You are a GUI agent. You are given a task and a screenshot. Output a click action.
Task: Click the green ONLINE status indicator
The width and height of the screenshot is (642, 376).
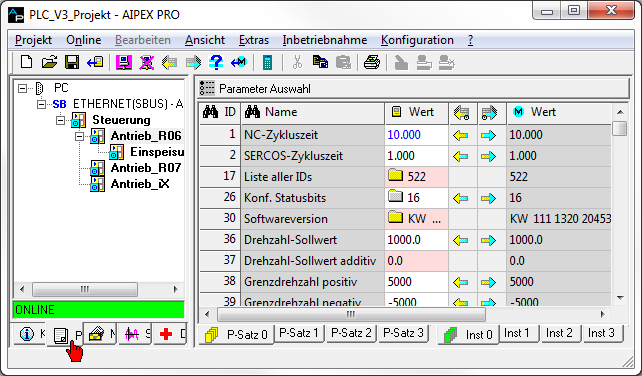pyautogui.click(x=99, y=310)
